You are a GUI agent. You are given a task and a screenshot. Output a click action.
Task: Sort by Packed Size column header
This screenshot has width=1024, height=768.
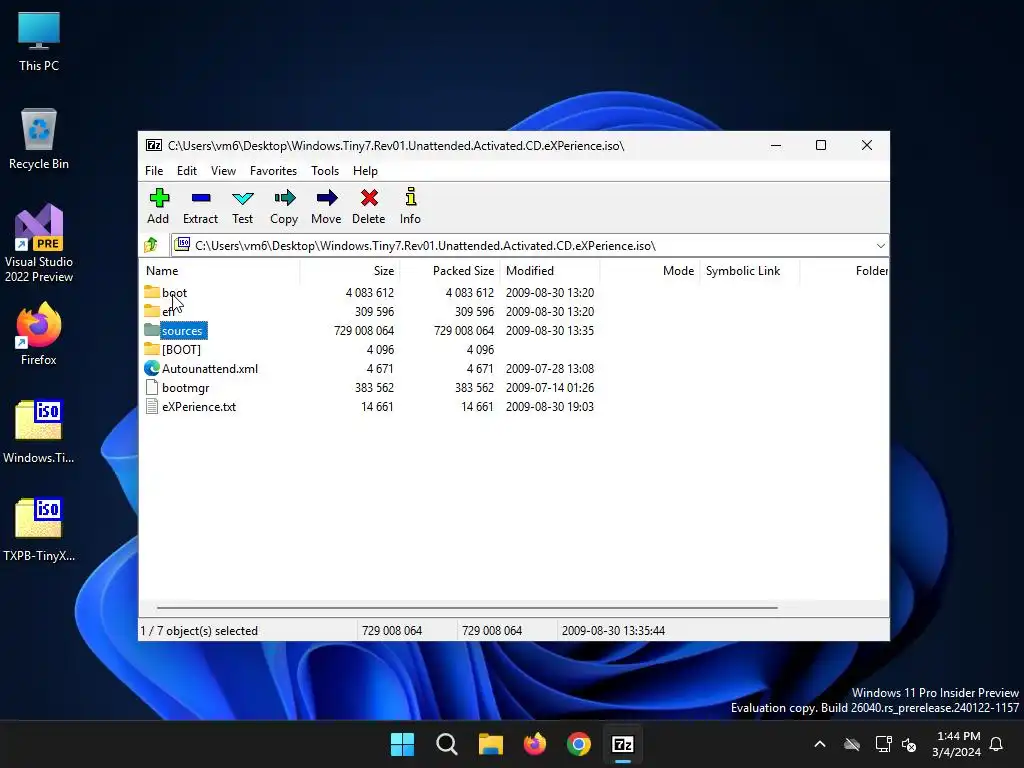point(450,270)
